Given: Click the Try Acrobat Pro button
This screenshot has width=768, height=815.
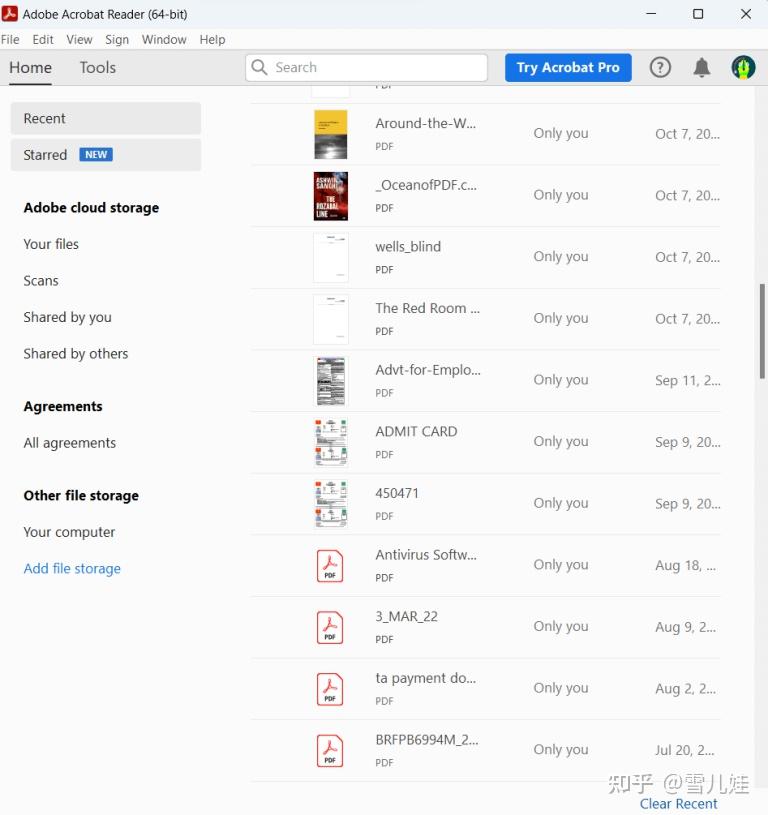Looking at the screenshot, I should (x=568, y=68).
